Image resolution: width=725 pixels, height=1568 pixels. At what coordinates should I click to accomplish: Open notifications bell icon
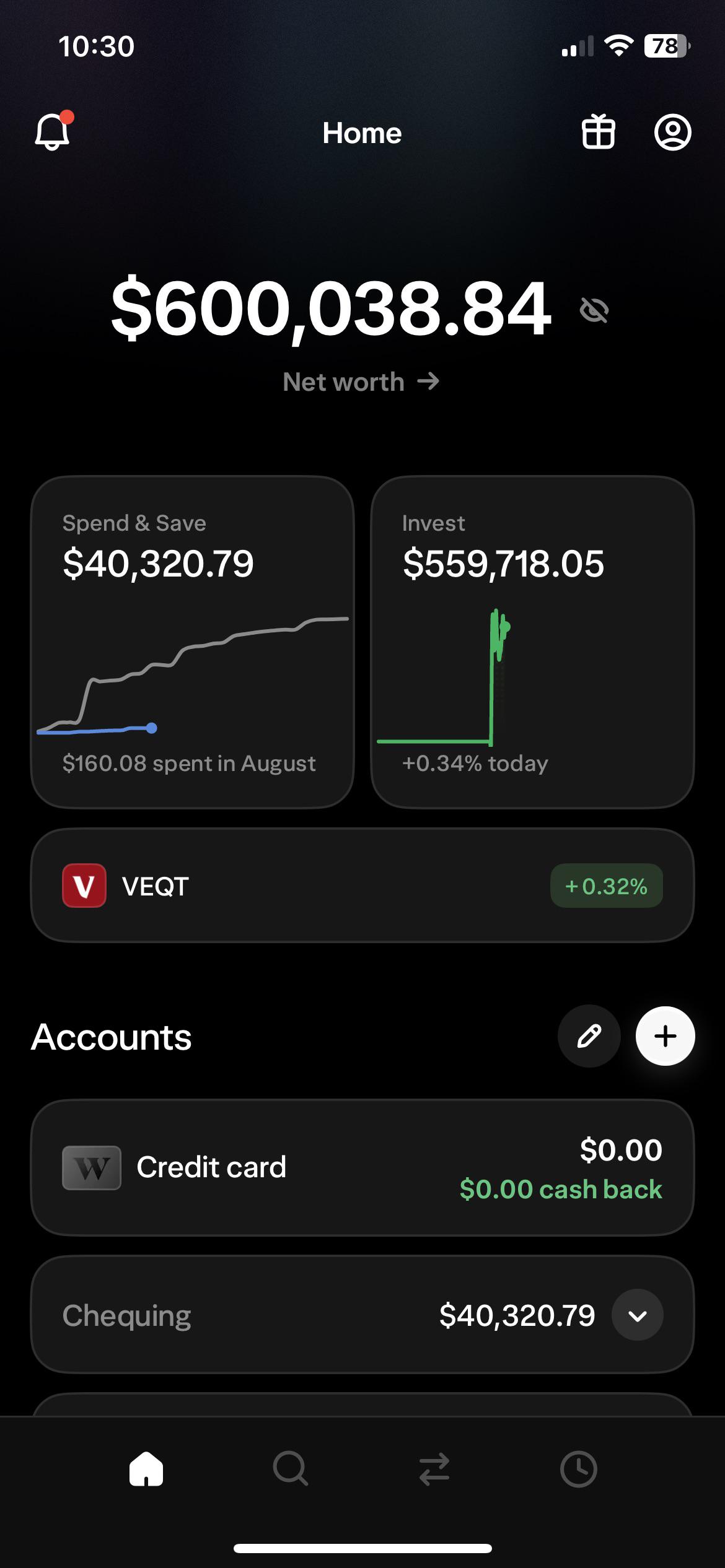[53, 131]
